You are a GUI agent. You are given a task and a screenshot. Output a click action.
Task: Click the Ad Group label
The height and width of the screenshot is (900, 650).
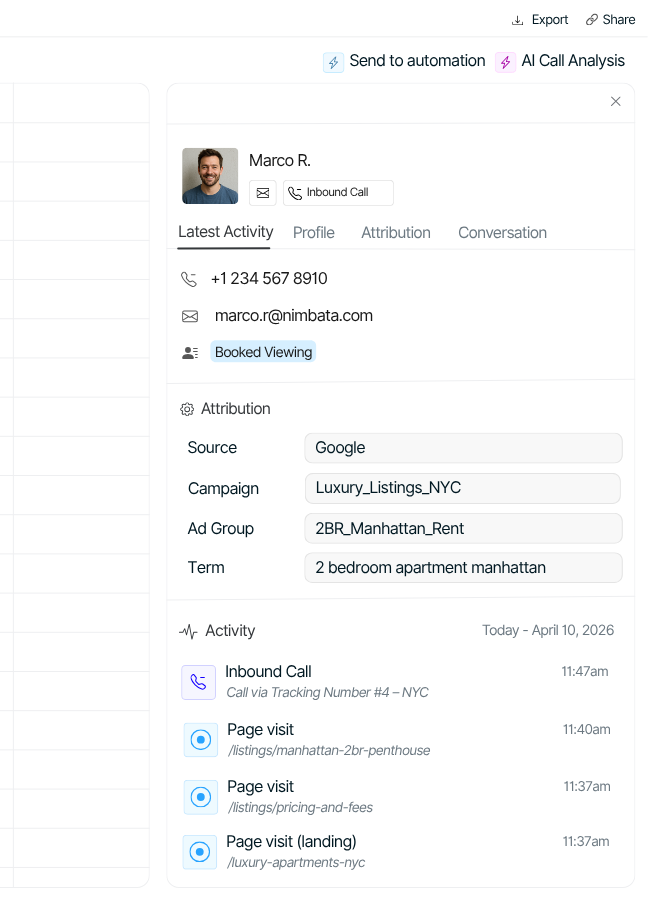click(x=220, y=529)
